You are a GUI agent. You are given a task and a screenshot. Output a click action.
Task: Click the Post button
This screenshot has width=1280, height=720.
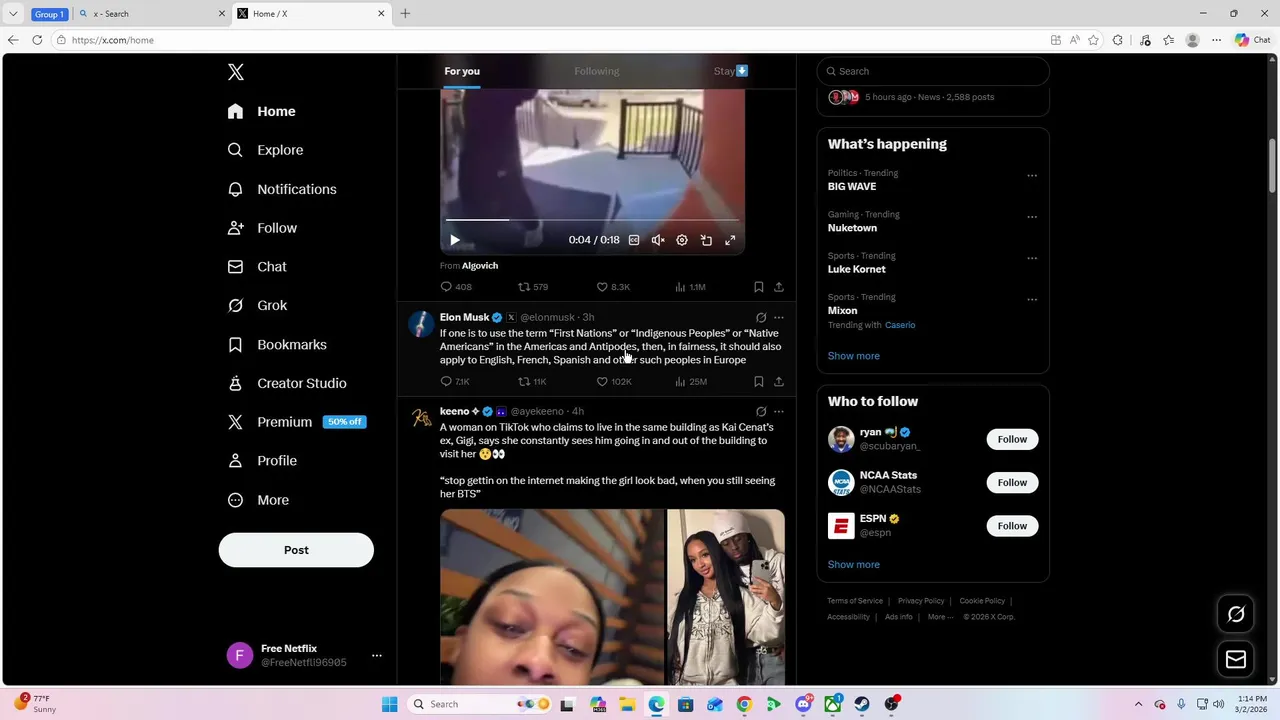(x=296, y=550)
